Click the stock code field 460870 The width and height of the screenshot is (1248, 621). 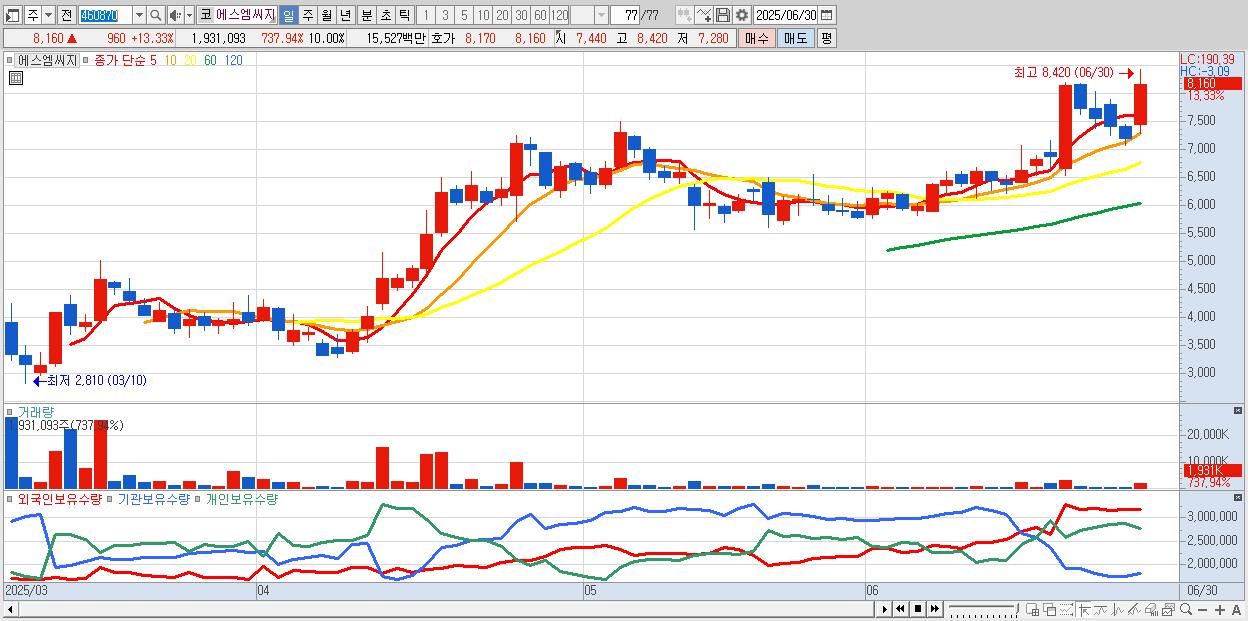[x=105, y=16]
